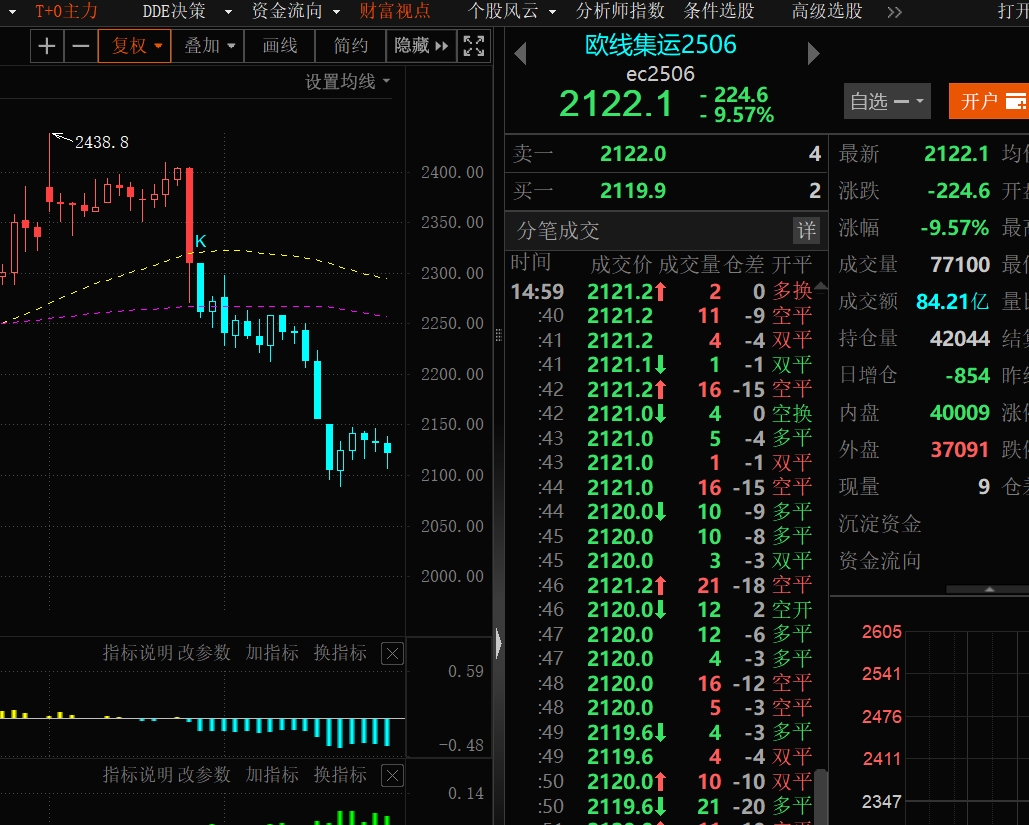Image resolution: width=1029 pixels, height=825 pixels.
Task: Click 加指标 in first indicator panel
Action: tap(272, 653)
